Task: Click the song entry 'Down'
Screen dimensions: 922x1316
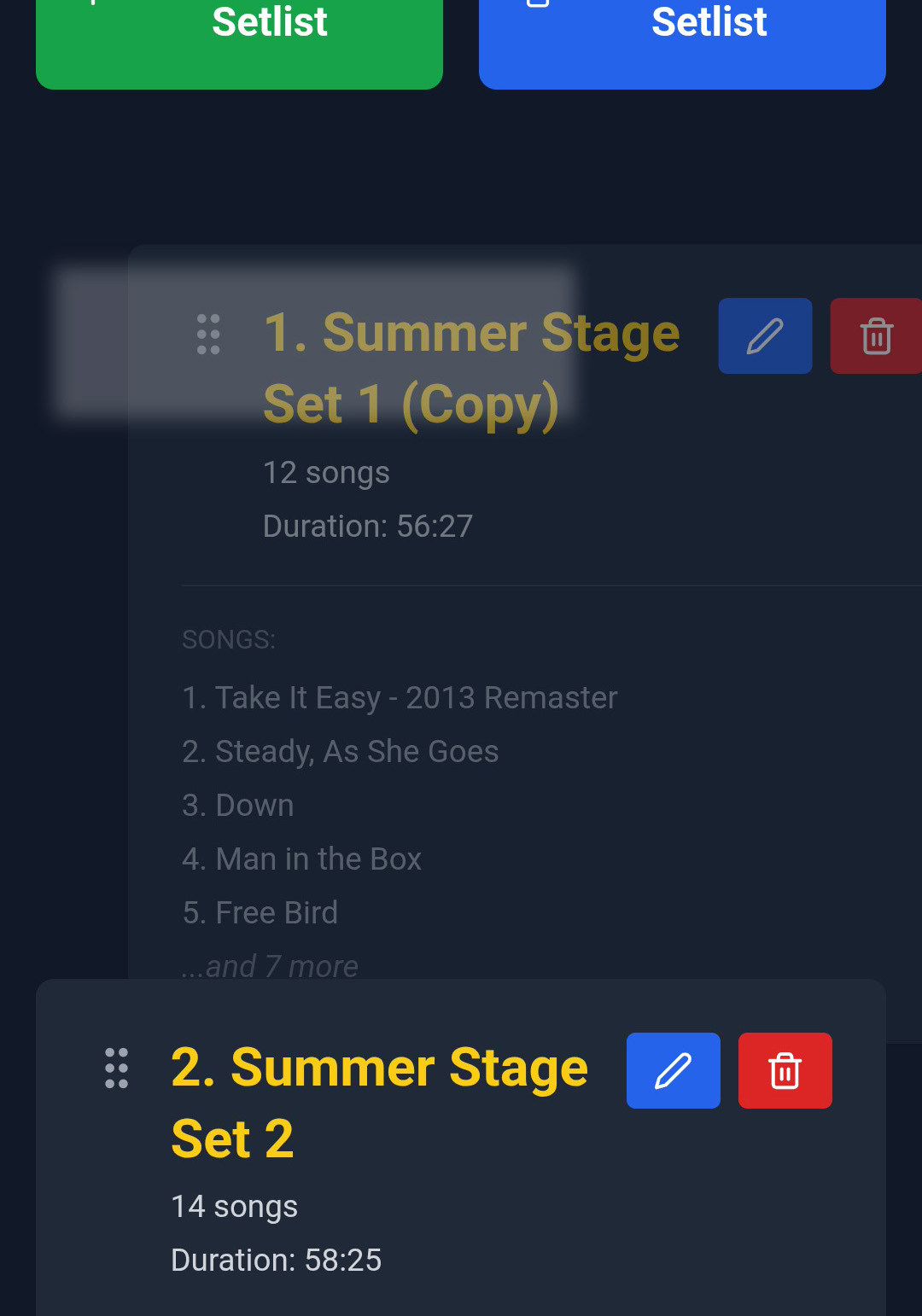Action: tap(237, 805)
